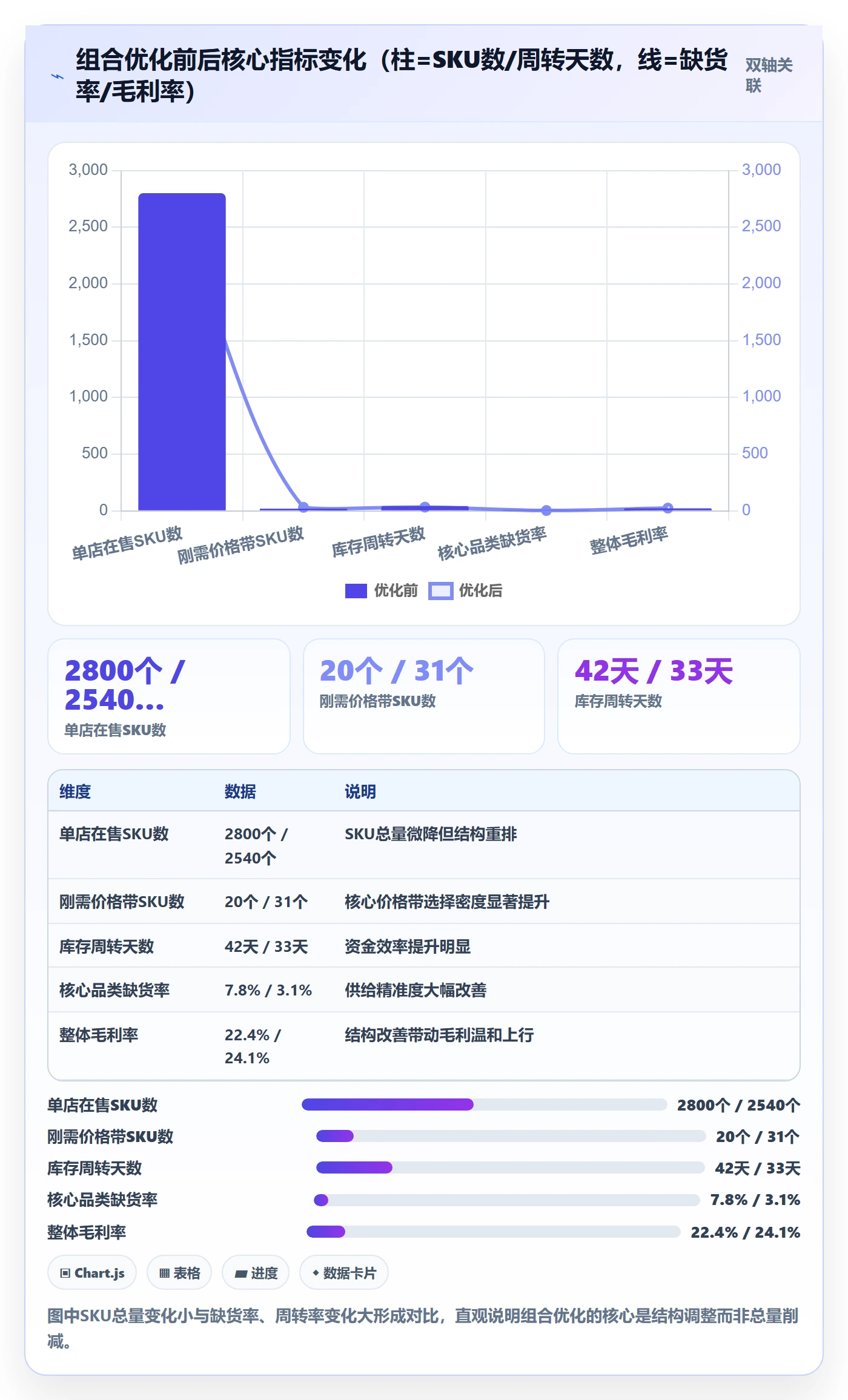Click the 核心品类缺货率 progress bar

pyautogui.click(x=506, y=1200)
